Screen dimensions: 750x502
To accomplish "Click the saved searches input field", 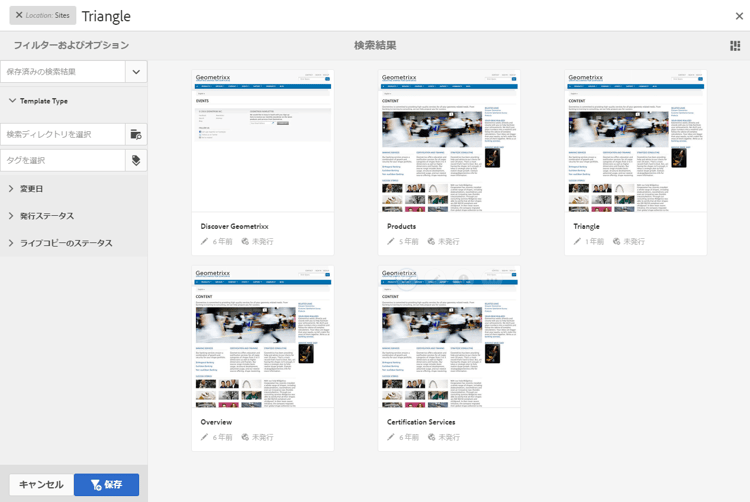I will tap(63, 72).
